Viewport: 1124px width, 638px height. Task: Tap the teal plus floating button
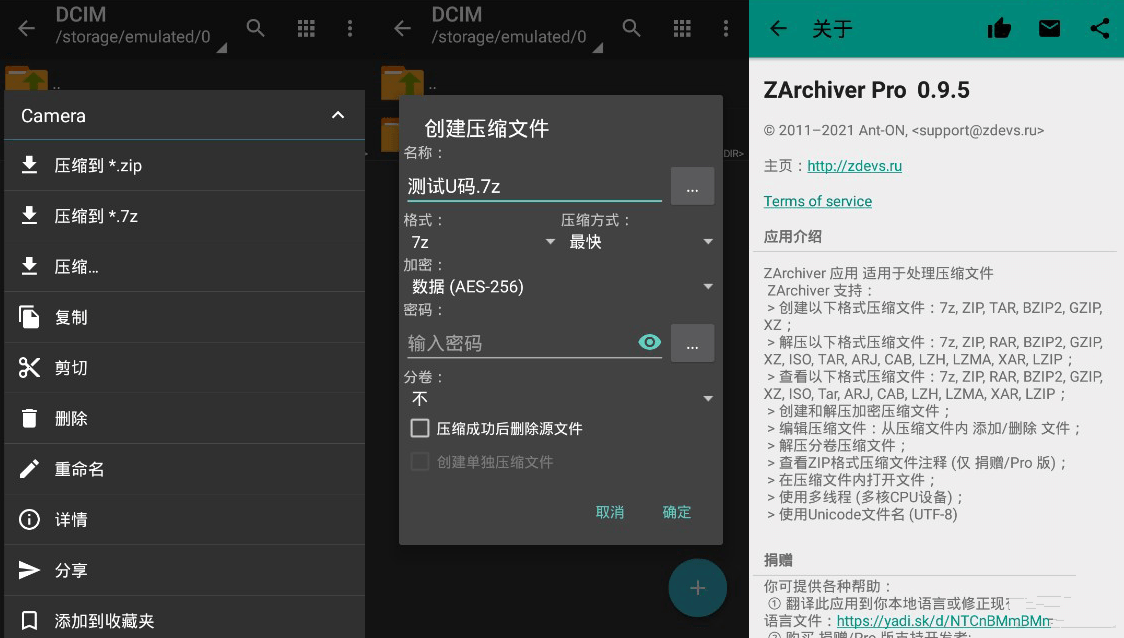pyautogui.click(x=697, y=588)
